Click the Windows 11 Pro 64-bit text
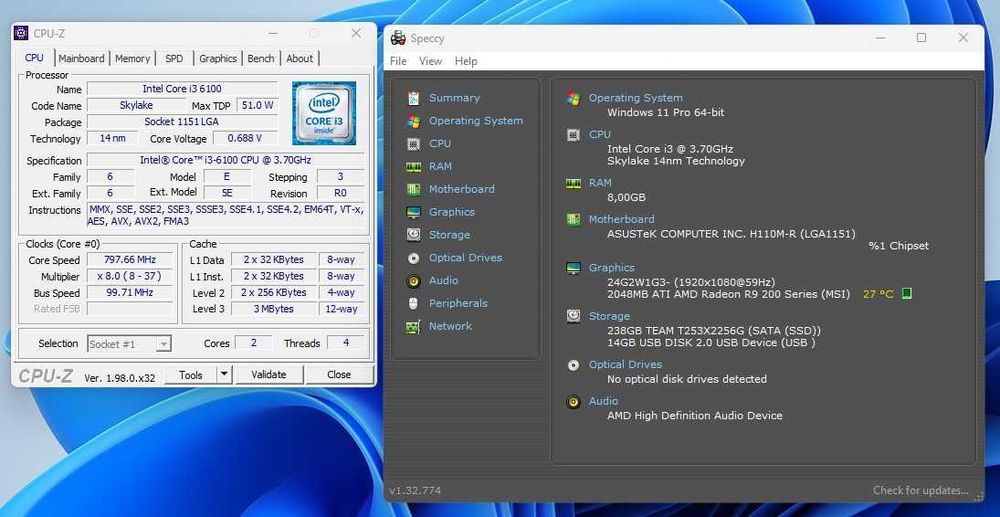Screen dimensions: 1000x517 point(666,112)
